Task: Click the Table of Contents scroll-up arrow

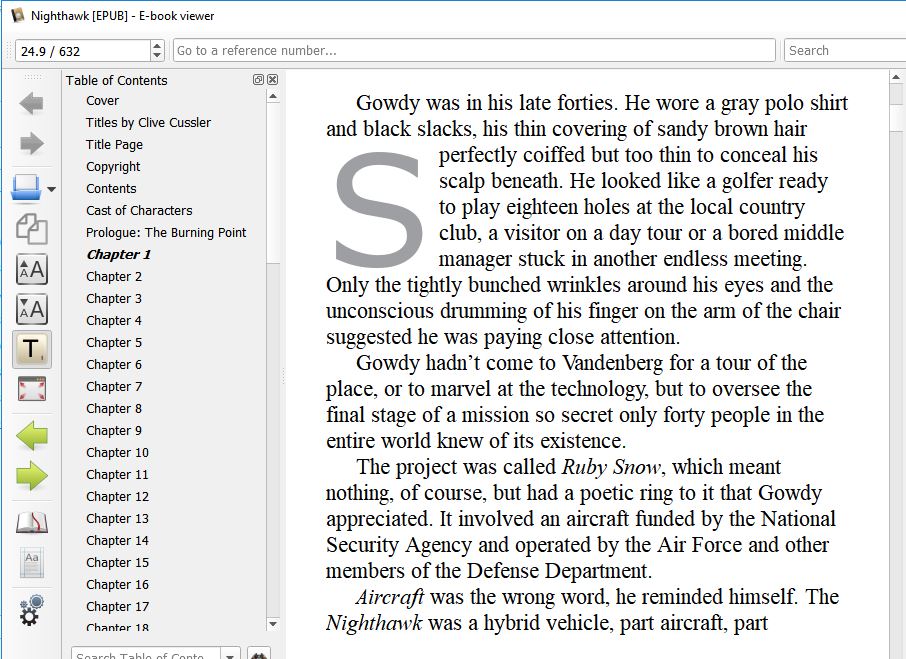Action: (273, 96)
